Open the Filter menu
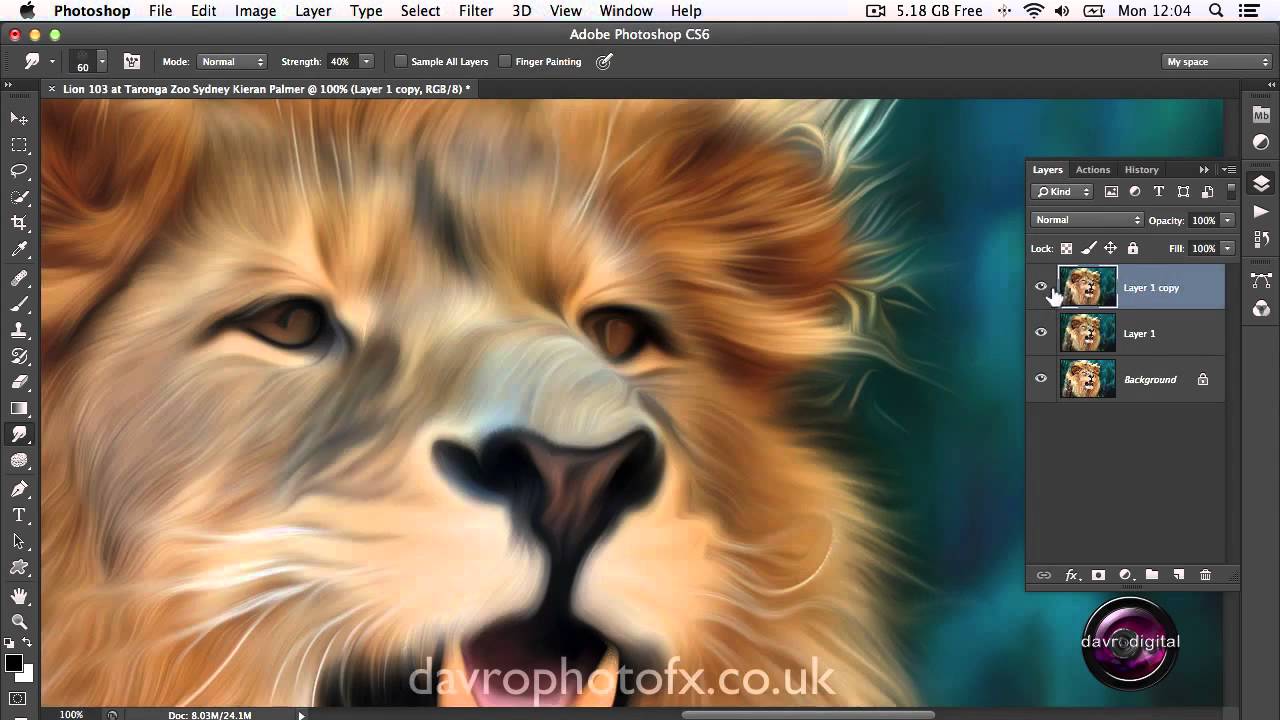The width and height of the screenshot is (1280, 720). [476, 11]
